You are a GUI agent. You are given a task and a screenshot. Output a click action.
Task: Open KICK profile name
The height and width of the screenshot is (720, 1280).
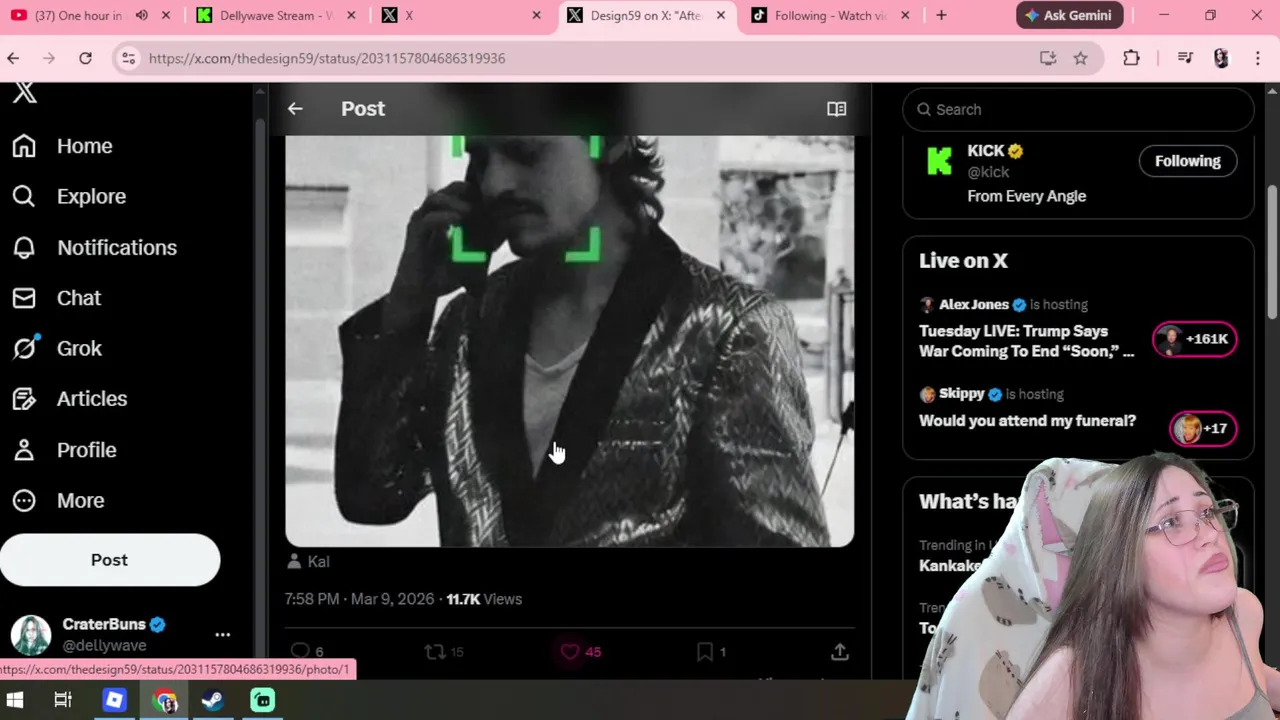click(985, 151)
